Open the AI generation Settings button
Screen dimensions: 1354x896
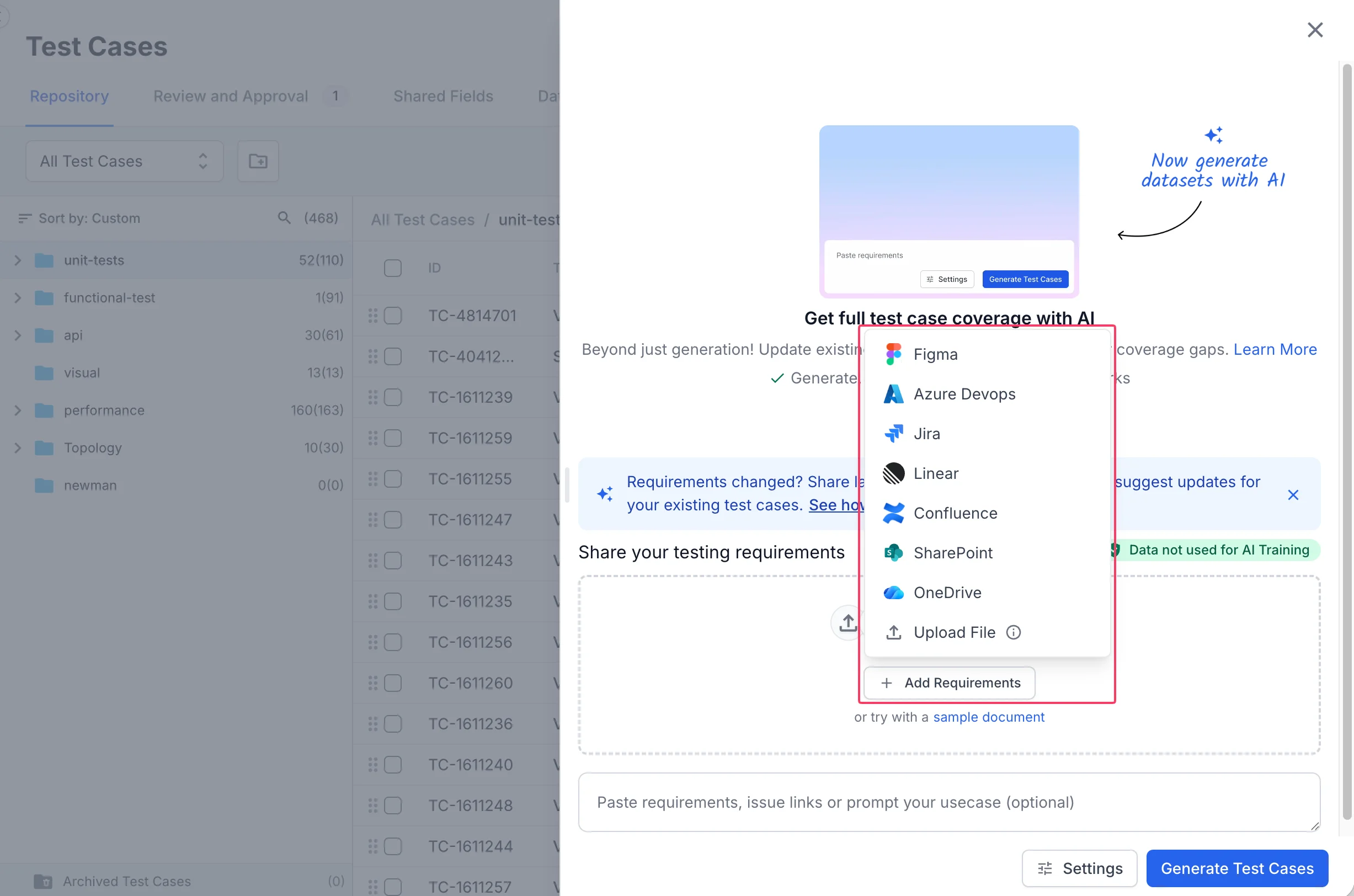[1079, 868]
